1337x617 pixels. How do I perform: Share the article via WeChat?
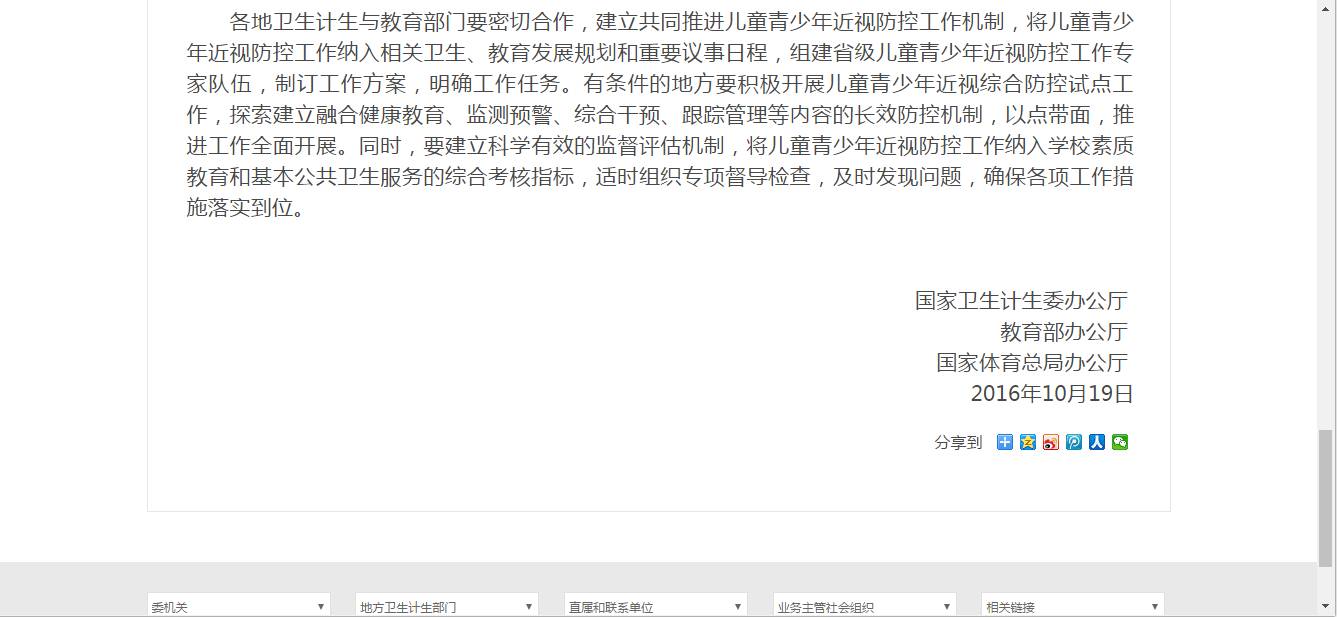click(1119, 441)
